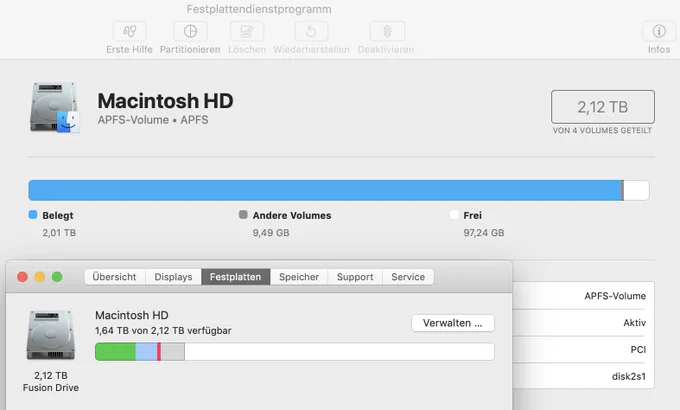Click the 'APFS-Volume' info row value
680x410 pixels.
click(x=615, y=296)
